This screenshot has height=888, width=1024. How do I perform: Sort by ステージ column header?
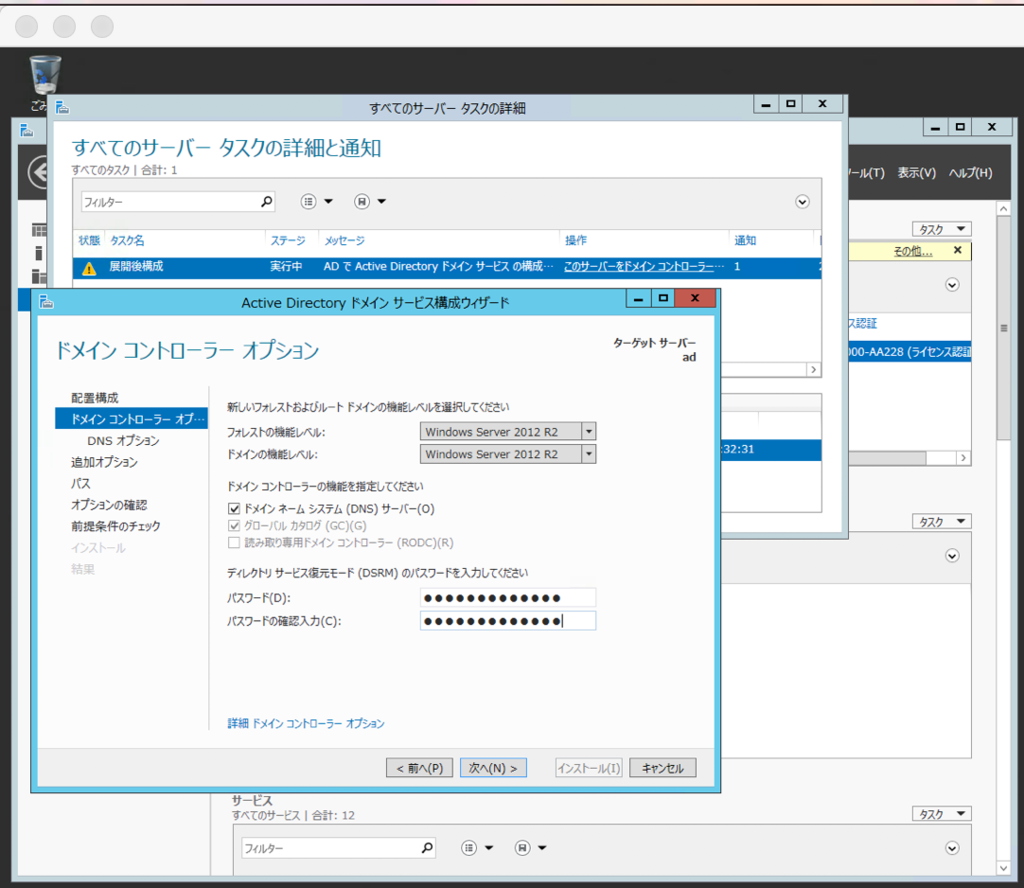[288, 240]
